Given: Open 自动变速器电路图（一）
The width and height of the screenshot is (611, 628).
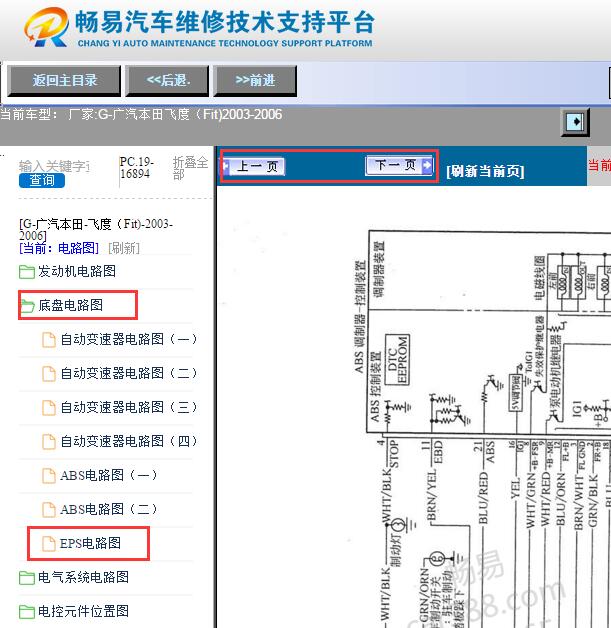Looking at the screenshot, I should tap(129, 340).
